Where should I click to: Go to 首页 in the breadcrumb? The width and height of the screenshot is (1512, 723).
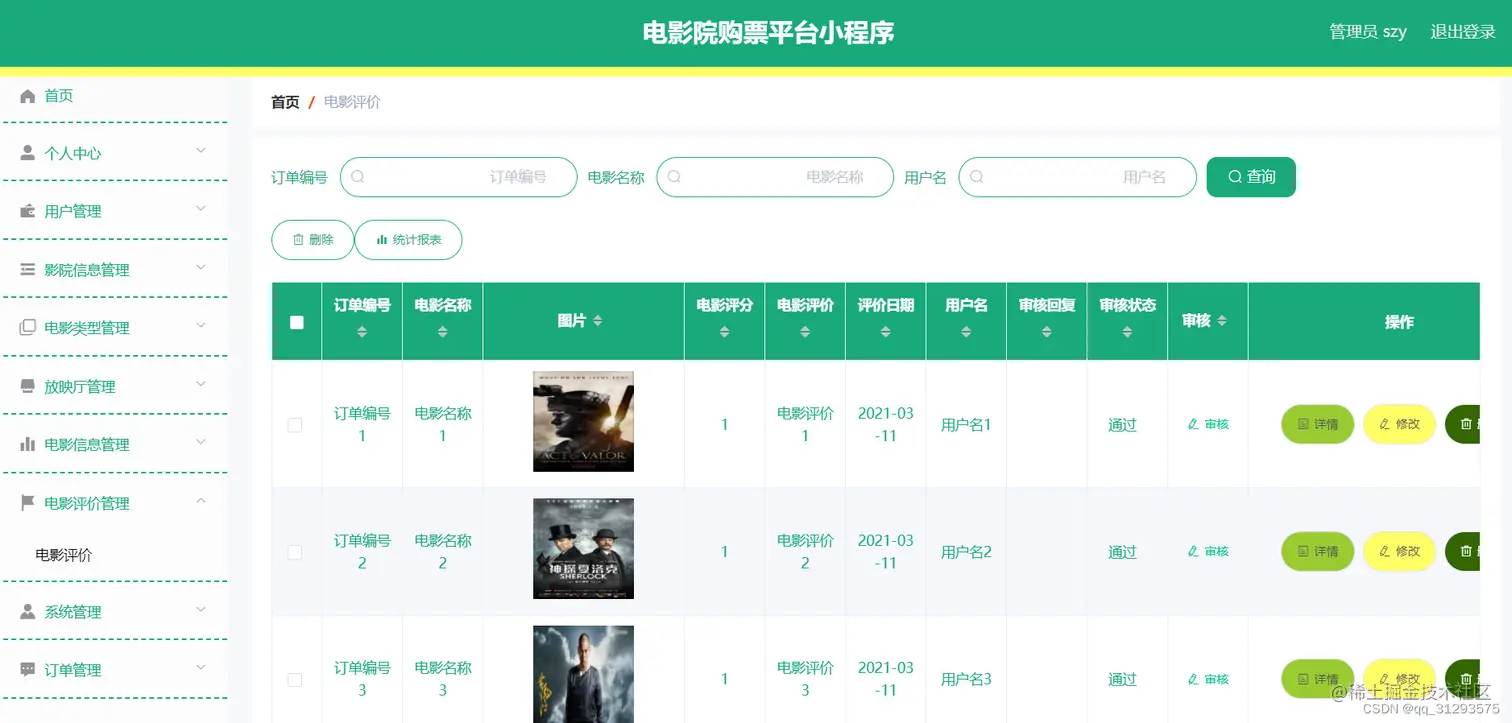point(285,102)
